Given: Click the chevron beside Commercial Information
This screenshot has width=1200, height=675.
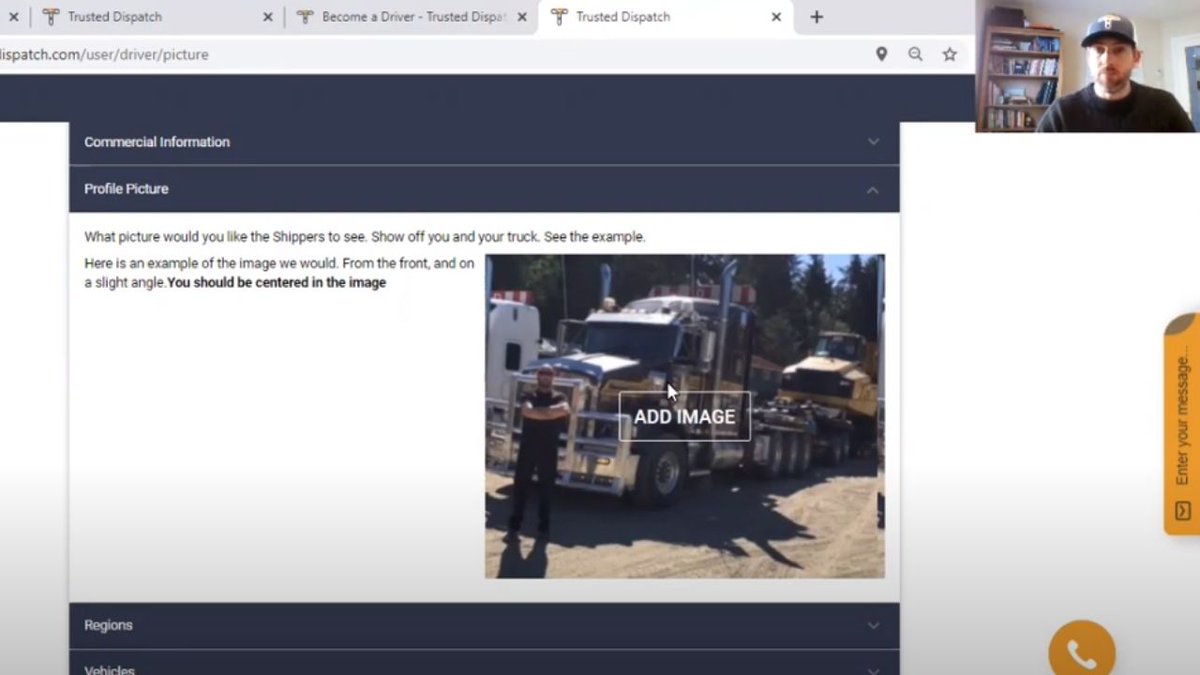Looking at the screenshot, I should point(873,142).
